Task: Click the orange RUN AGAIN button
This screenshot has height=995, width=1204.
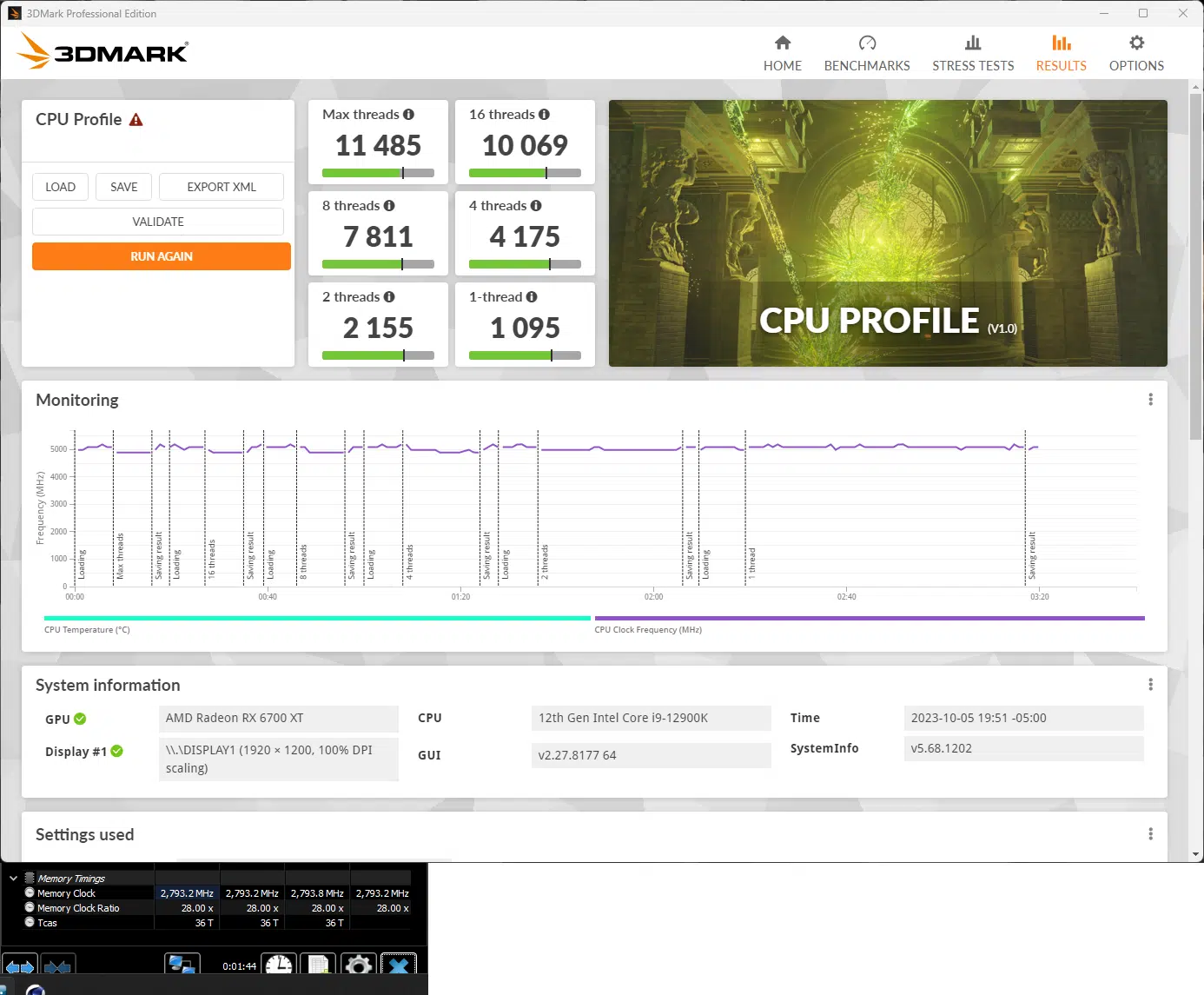Action: [x=162, y=256]
